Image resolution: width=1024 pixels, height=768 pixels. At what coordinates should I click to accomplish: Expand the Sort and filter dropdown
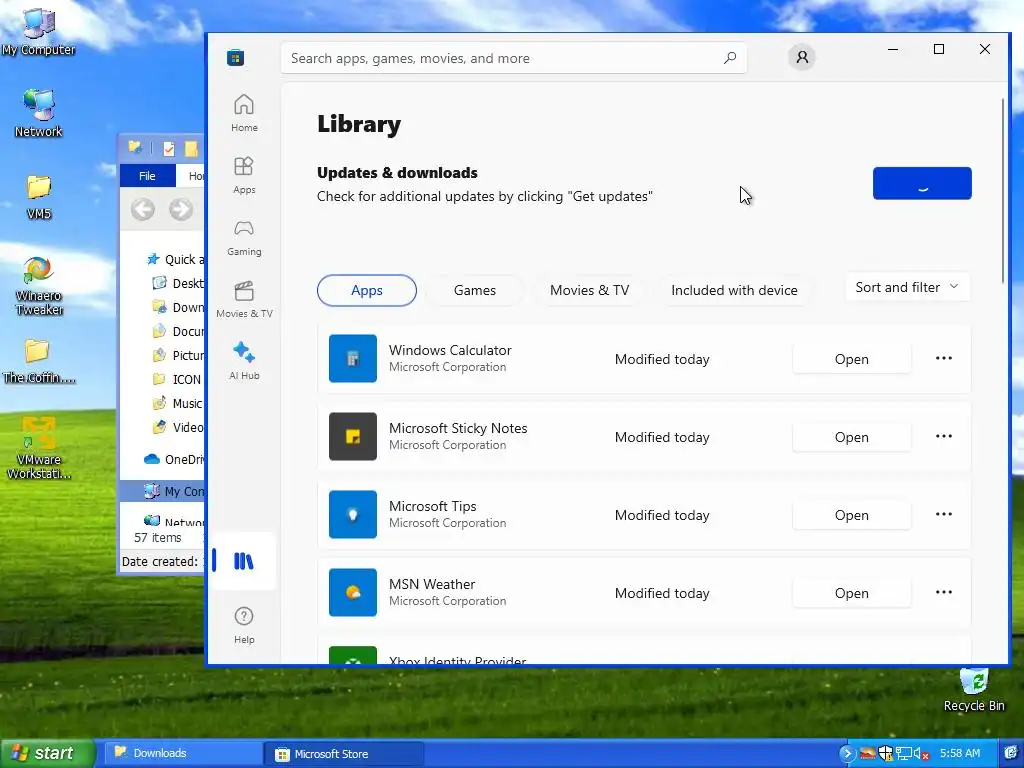point(906,287)
